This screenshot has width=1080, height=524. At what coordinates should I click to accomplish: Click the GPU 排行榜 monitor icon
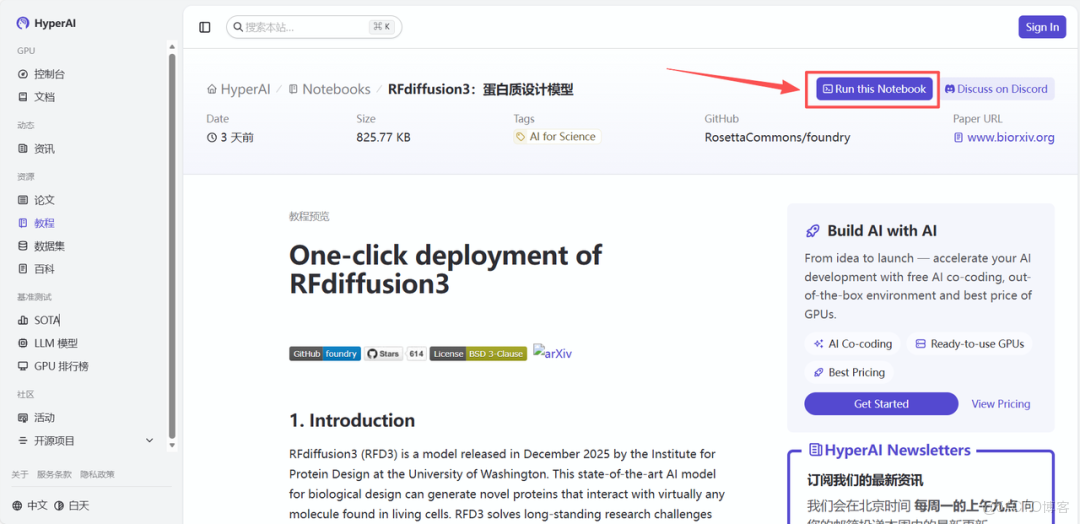tap(23, 366)
